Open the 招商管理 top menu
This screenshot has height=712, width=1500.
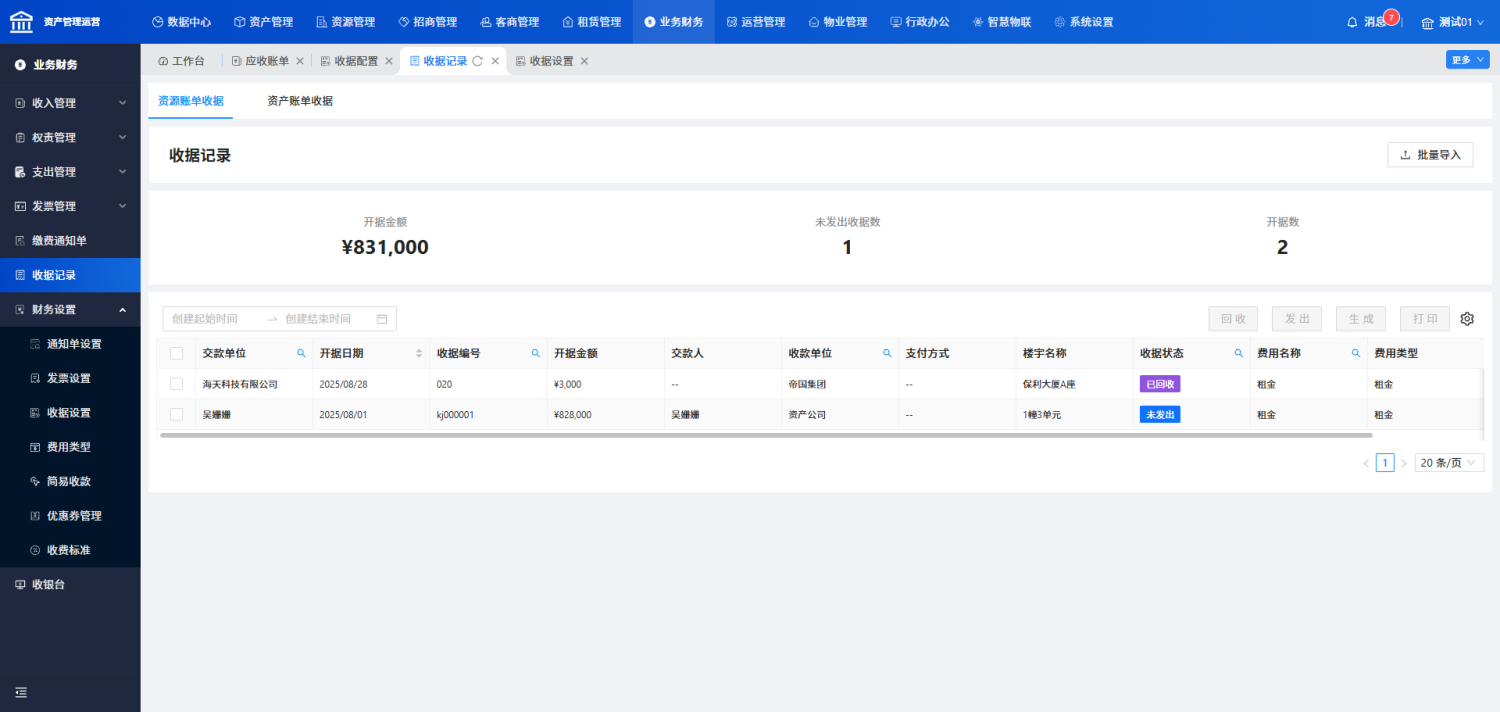pyautogui.click(x=427, y=22)
